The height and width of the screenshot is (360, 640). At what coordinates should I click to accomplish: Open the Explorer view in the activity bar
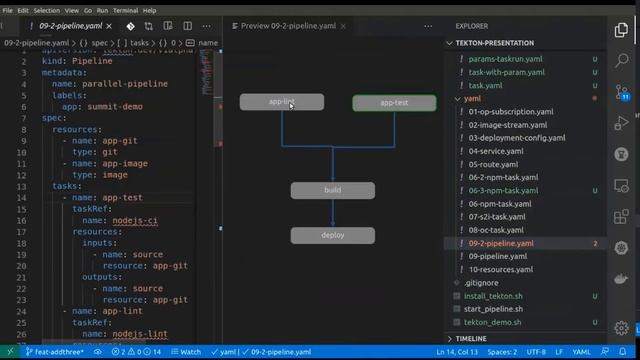(621, 30)
